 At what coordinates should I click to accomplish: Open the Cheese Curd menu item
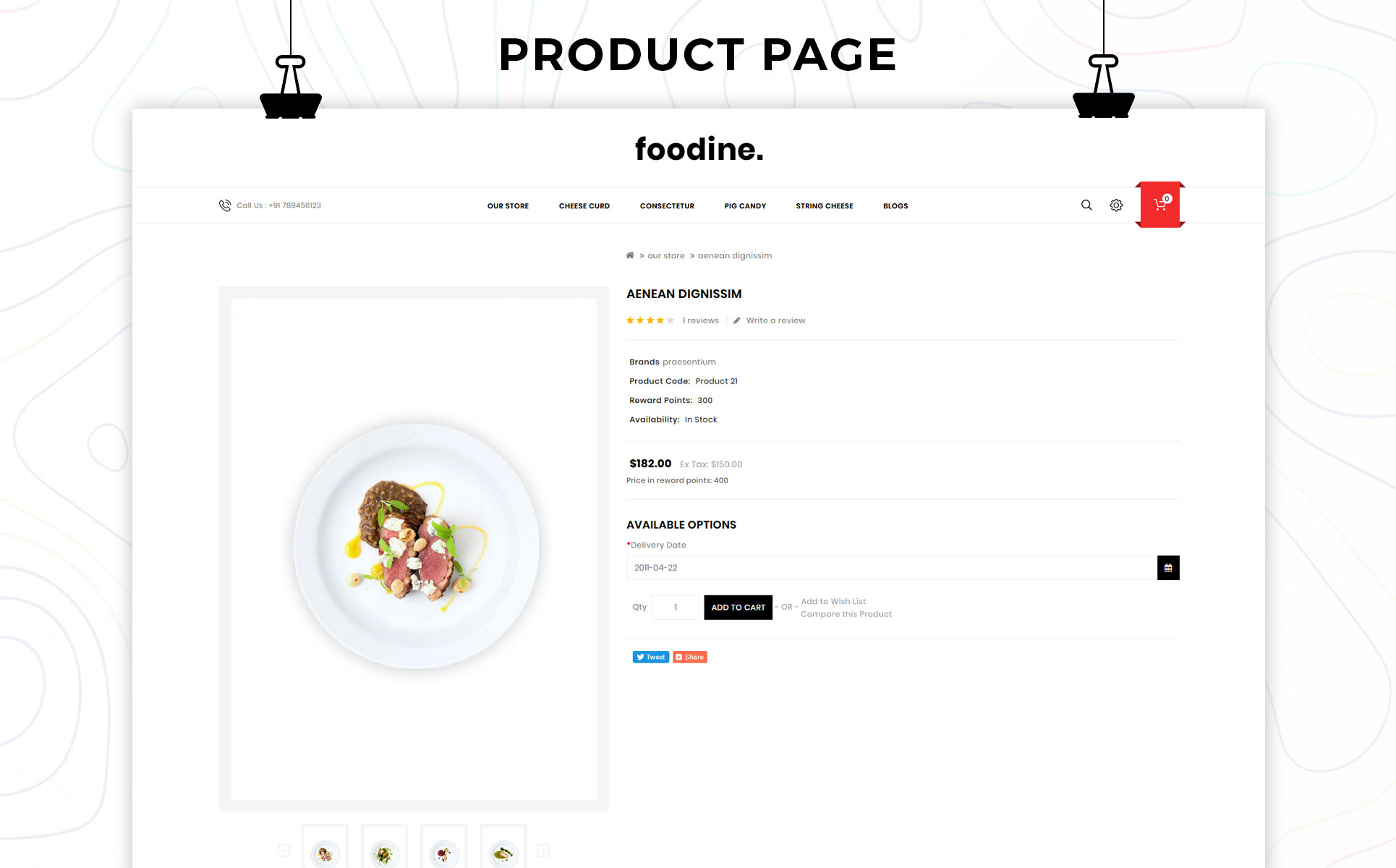(584, 206)
